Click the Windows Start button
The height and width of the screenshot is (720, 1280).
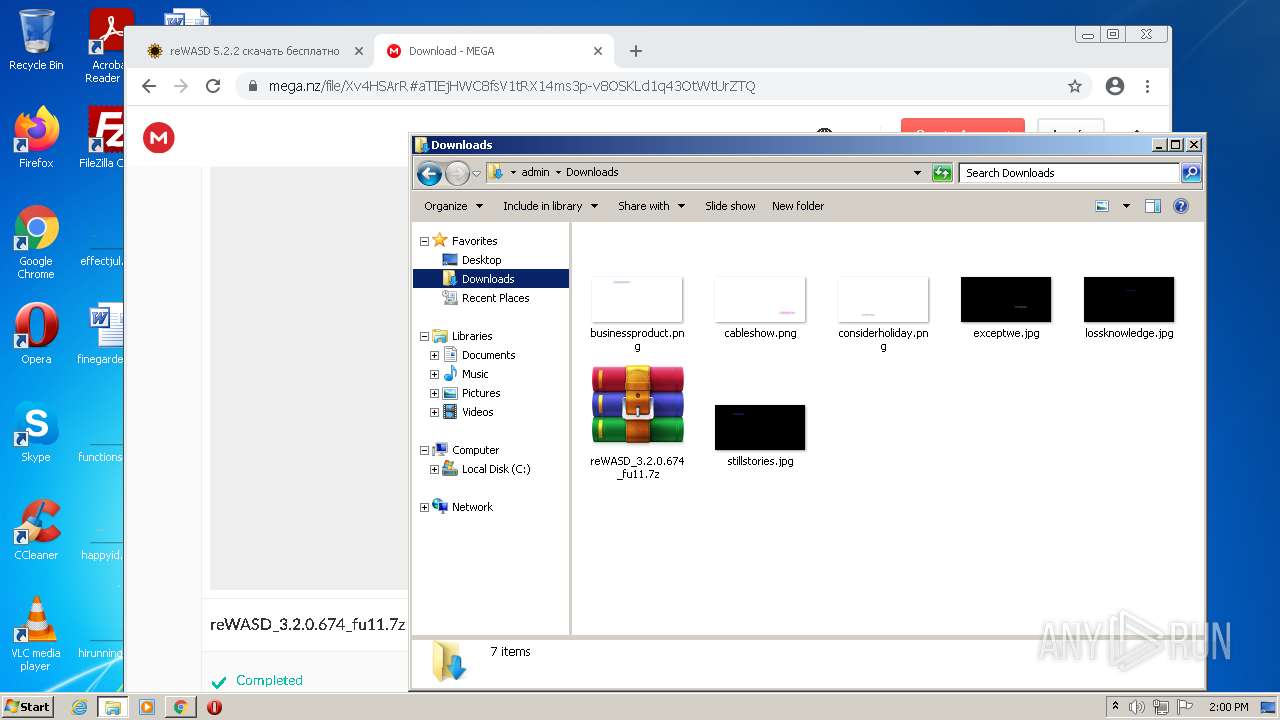click(x=28, y=706)
